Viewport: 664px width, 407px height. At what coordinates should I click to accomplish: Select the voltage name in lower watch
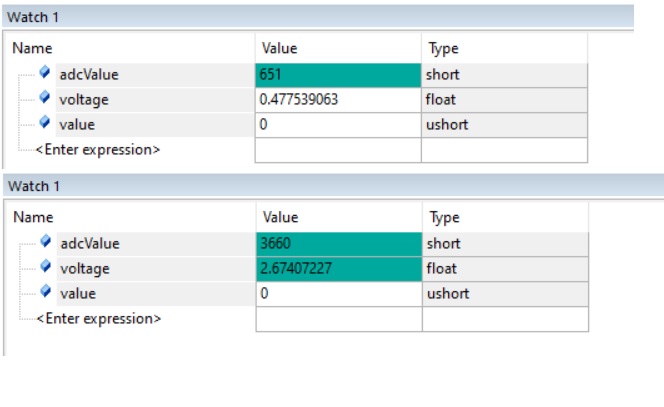pos(85,269)
